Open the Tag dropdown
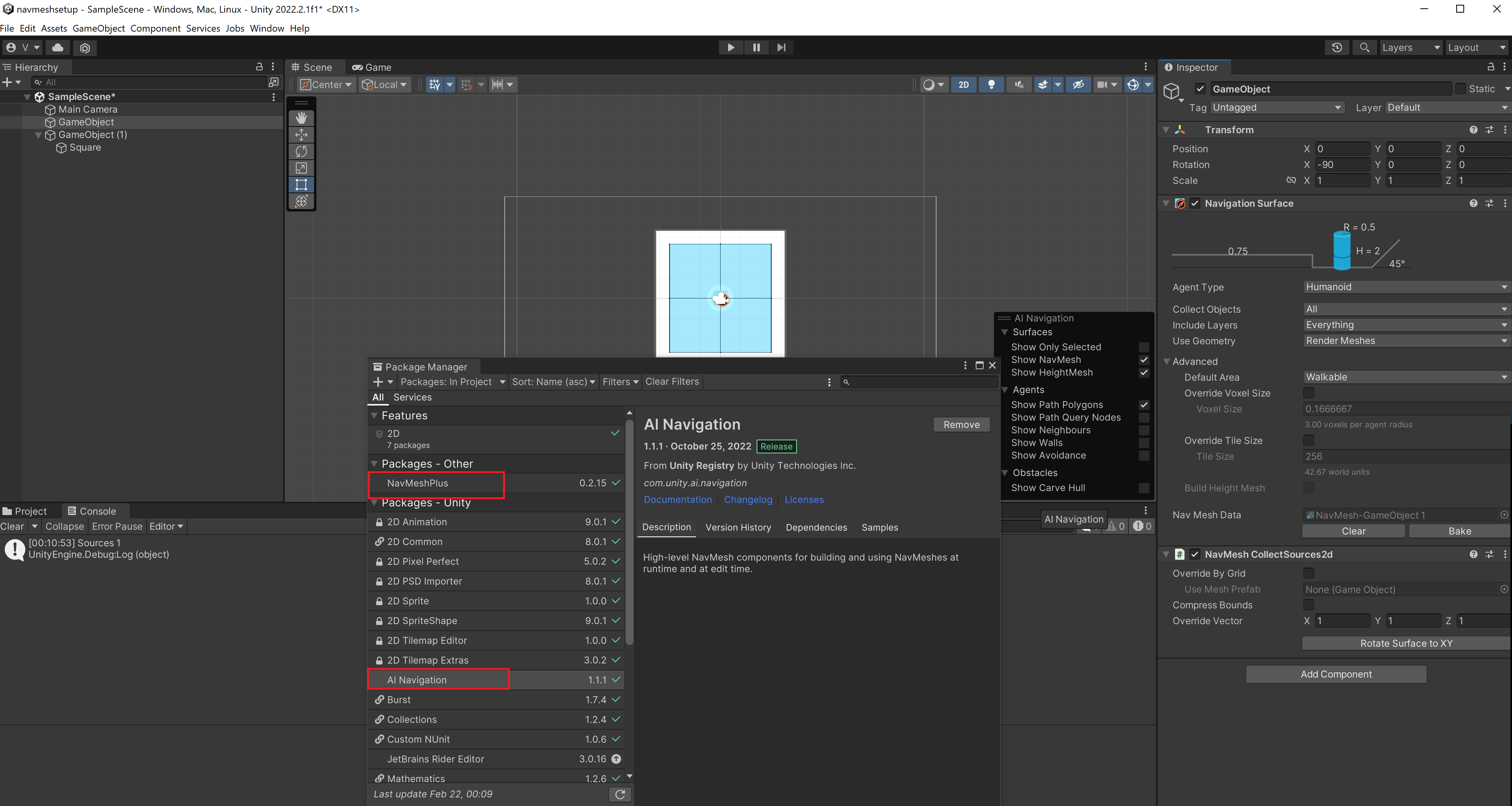The width and height of the screenshot is (1512, 806). click(x=1277, y=108)
